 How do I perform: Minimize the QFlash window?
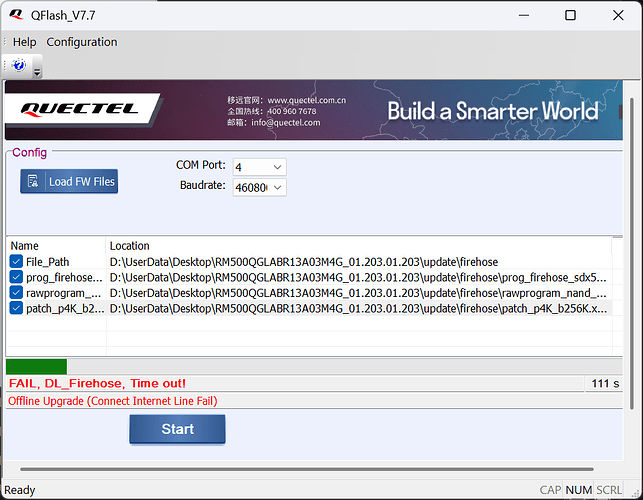pyautogui.click(x=524, y=15)
